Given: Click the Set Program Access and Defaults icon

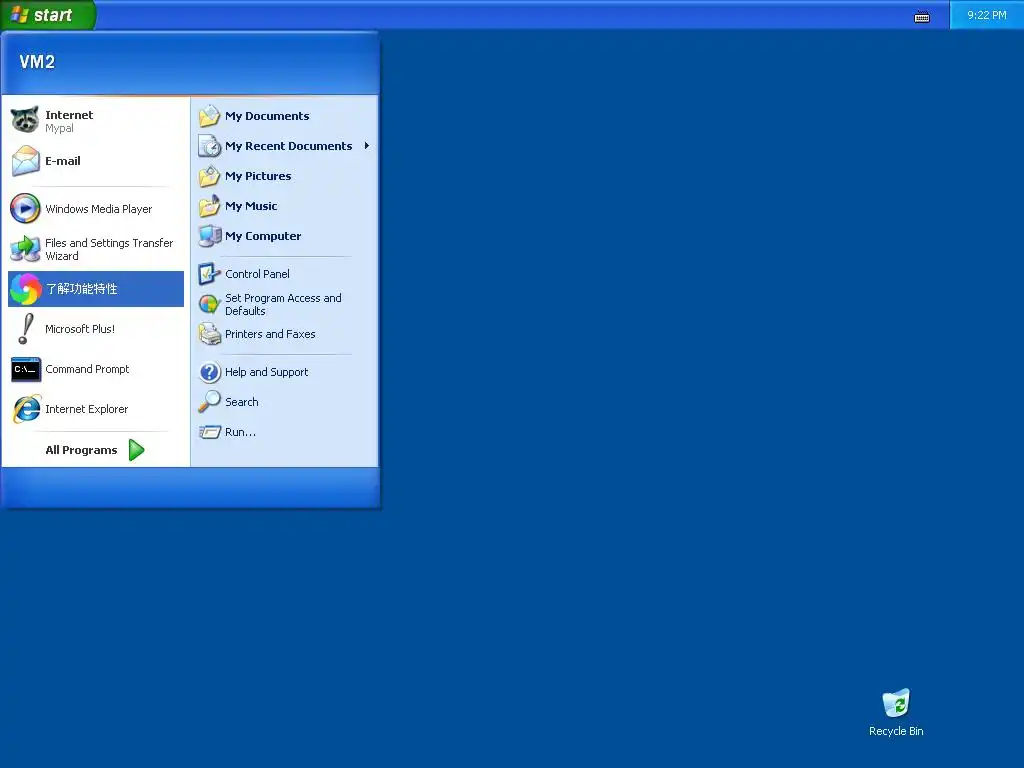Looking at the screenshot, I should pyautogui.click(x=209, y=304).
